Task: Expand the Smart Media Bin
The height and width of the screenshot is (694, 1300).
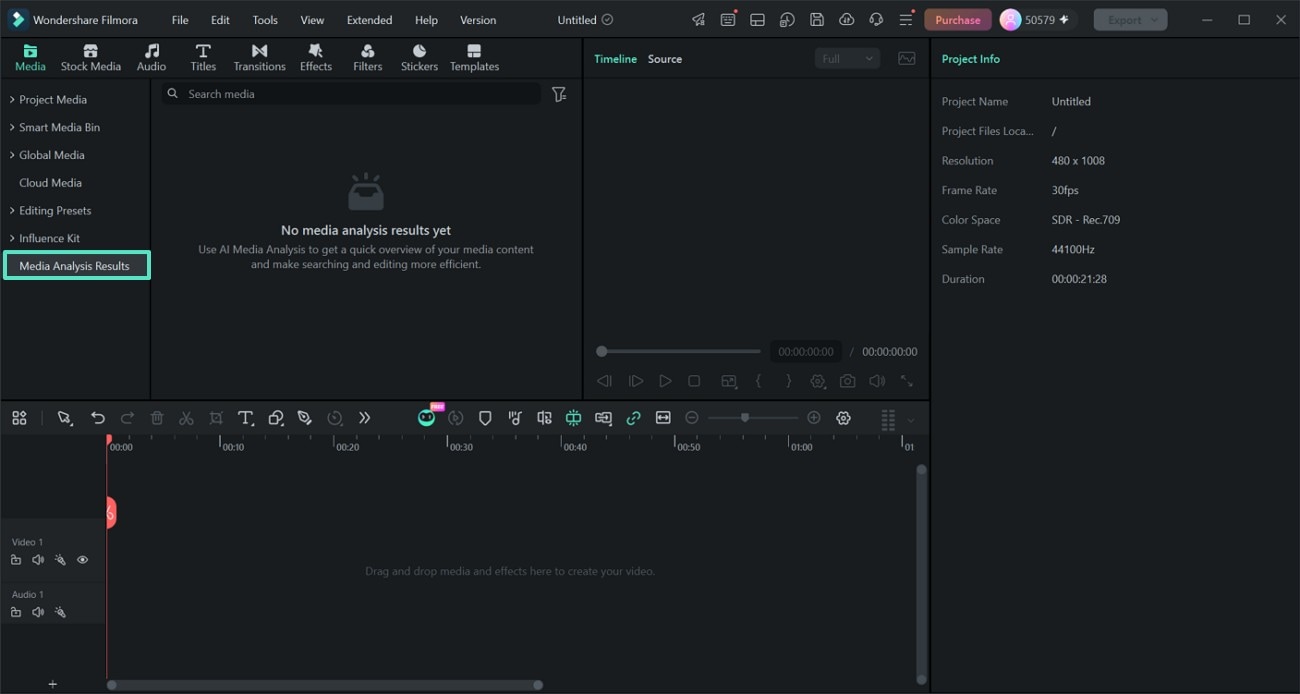Action: [12, 128]
